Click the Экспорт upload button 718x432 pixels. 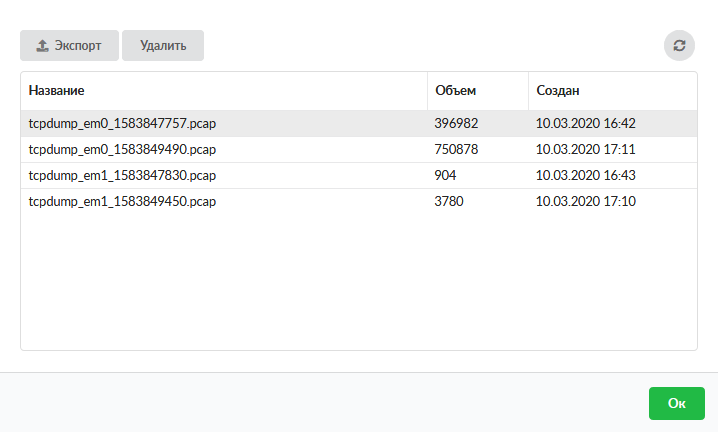[x=69, y=46]
